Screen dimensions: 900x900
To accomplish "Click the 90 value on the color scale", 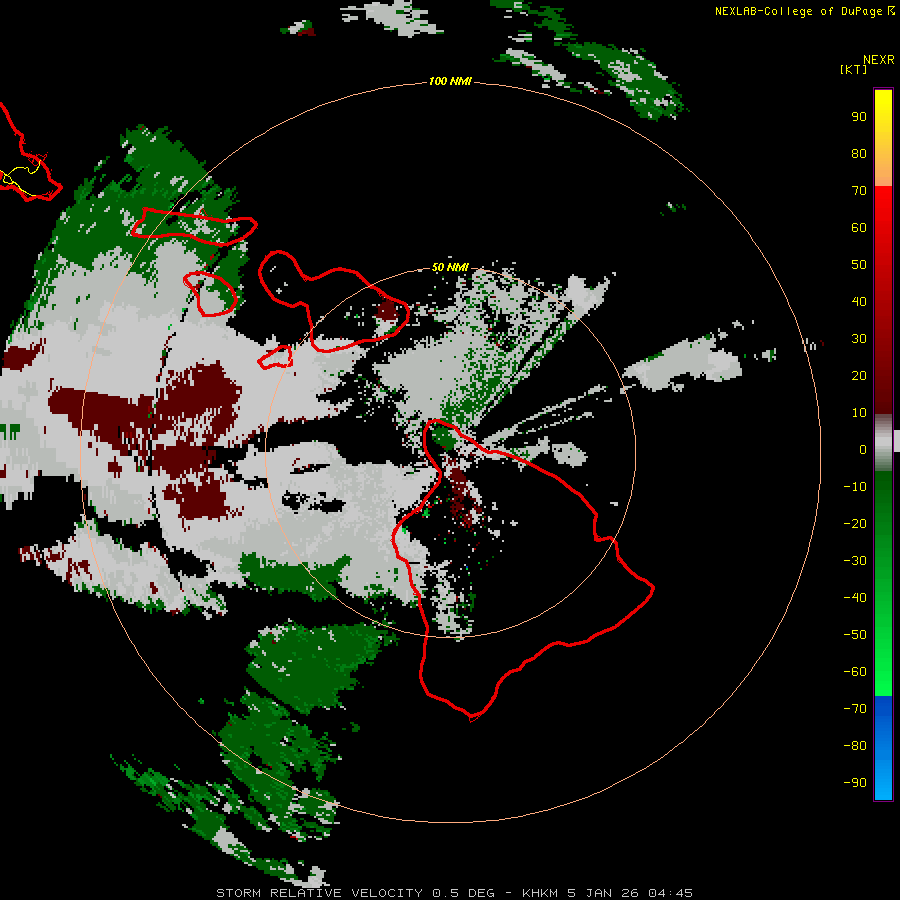I will (859, 117).
